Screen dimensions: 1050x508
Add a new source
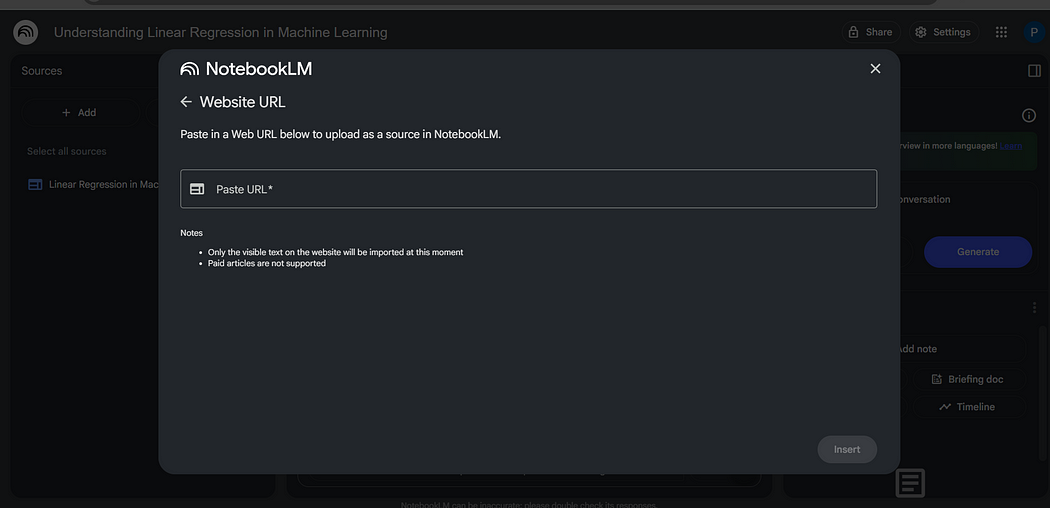[79, 113]
